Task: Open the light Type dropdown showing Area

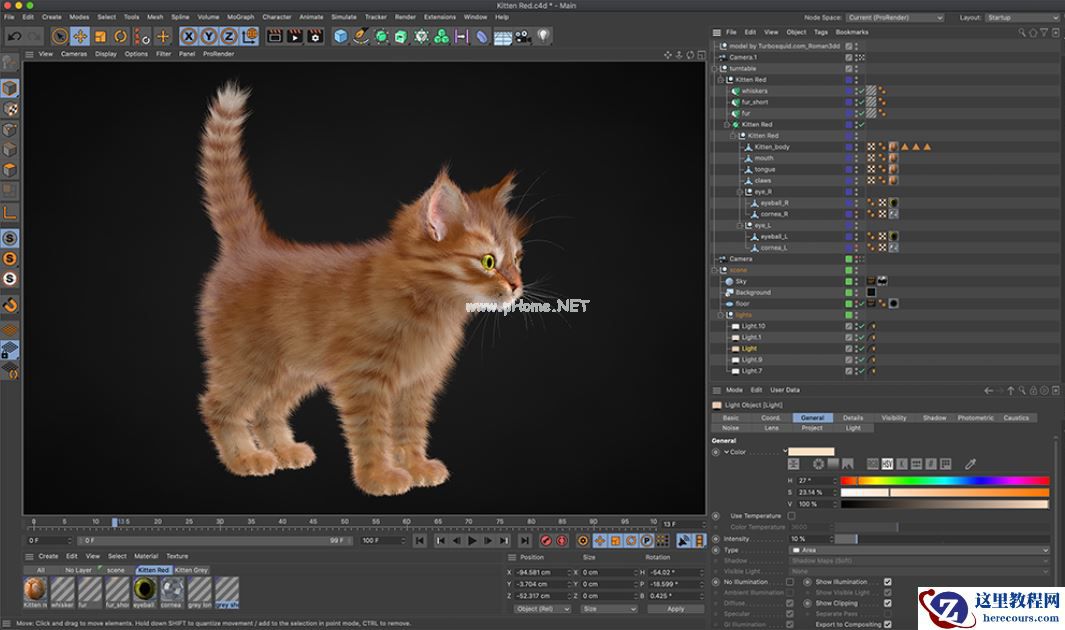Action: (920, 550)
